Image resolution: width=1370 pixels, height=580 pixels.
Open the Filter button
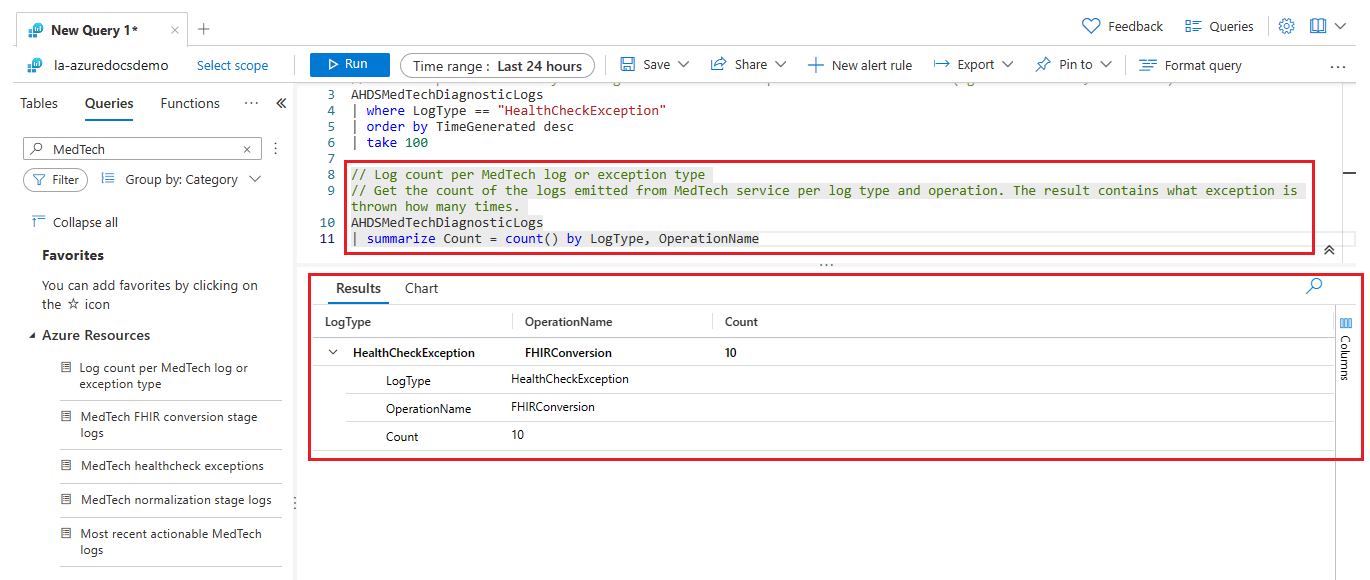(56, 180)
